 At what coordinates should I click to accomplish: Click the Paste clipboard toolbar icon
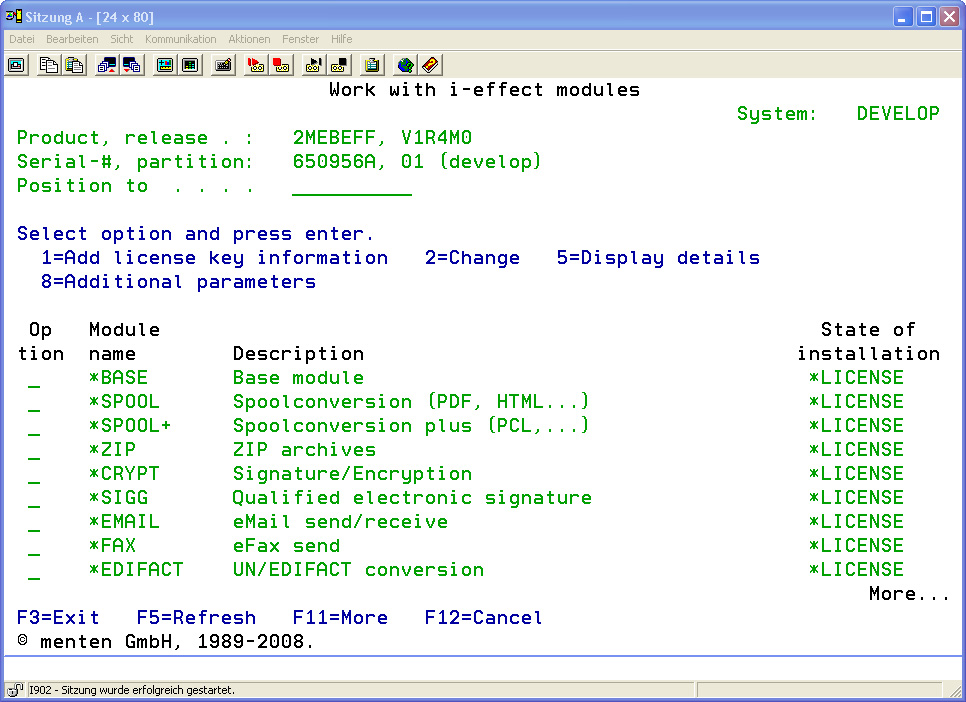(x=74, y=65)
